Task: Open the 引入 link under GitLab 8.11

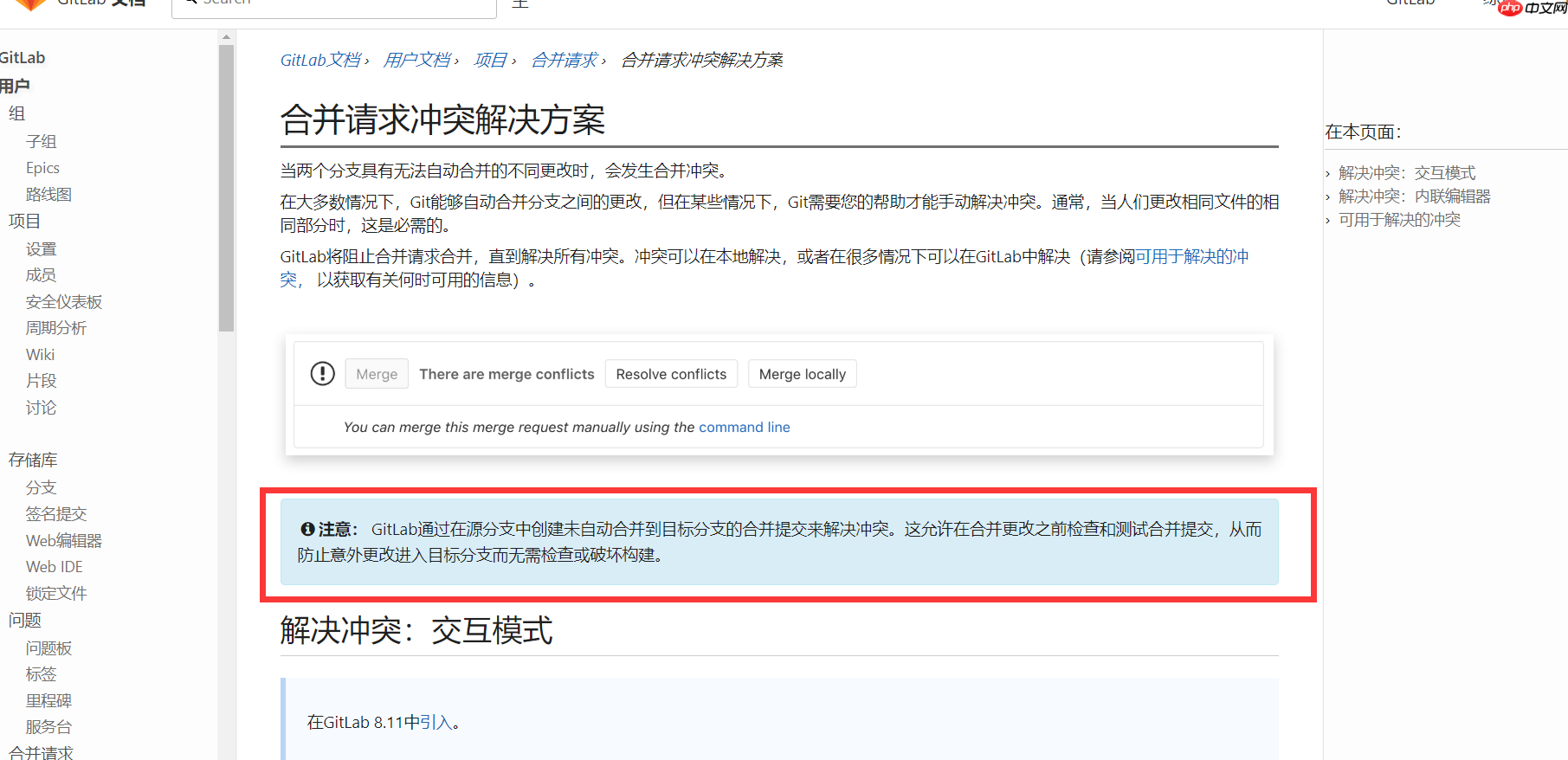Action: (x=436, y=722)
